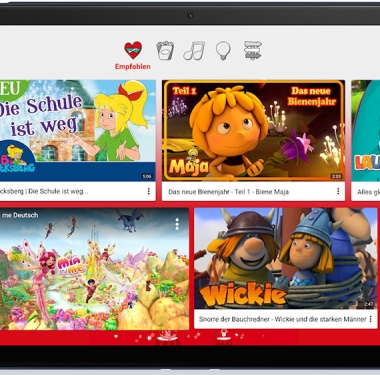The image size is (380, 375).
Task: Click title 'Das neue Bienenjahr - Teil 1 - Biene Maja'
Action: (228, 192)
